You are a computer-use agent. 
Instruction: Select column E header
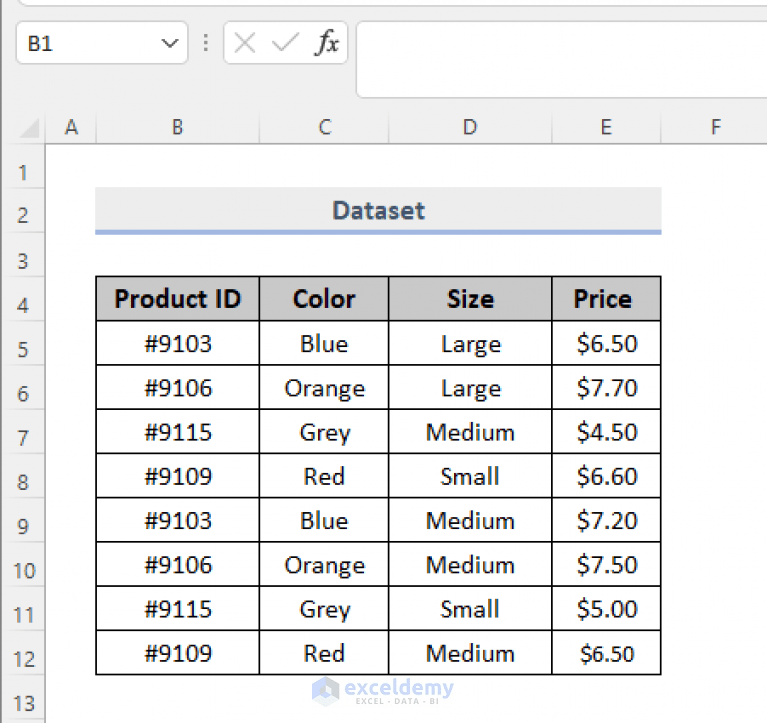(606, 127)
